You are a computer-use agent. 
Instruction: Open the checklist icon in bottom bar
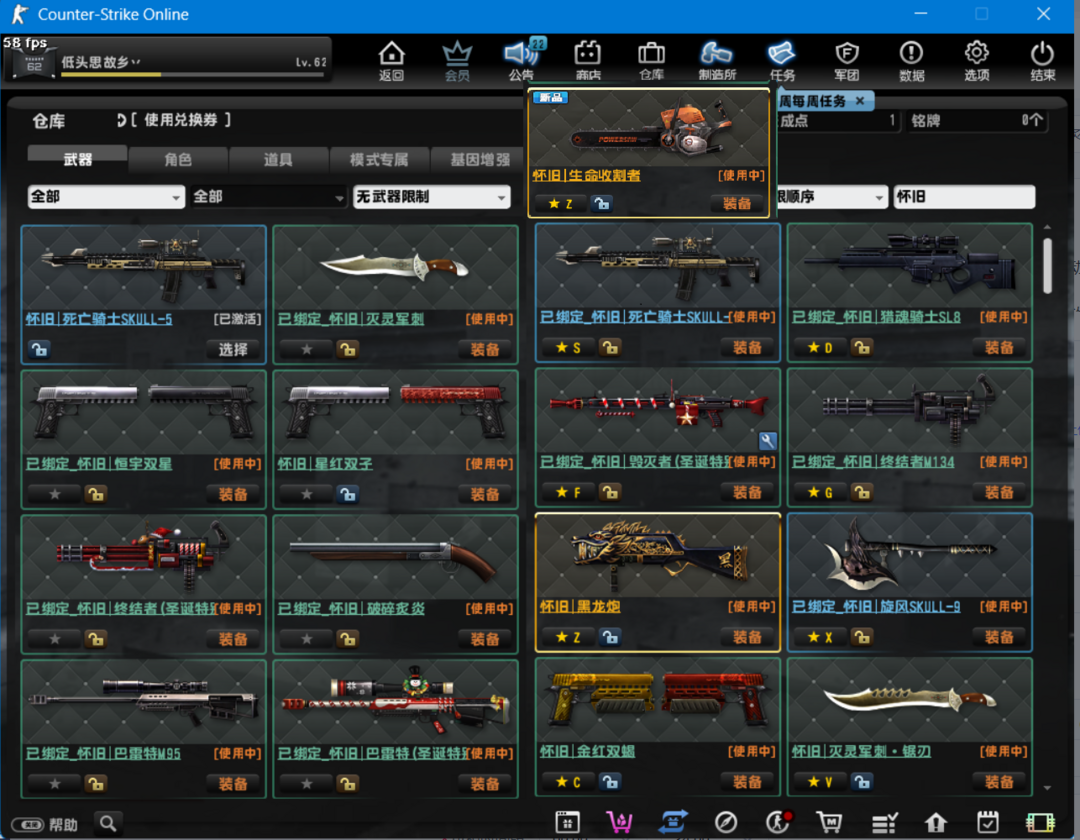(884, 822)
